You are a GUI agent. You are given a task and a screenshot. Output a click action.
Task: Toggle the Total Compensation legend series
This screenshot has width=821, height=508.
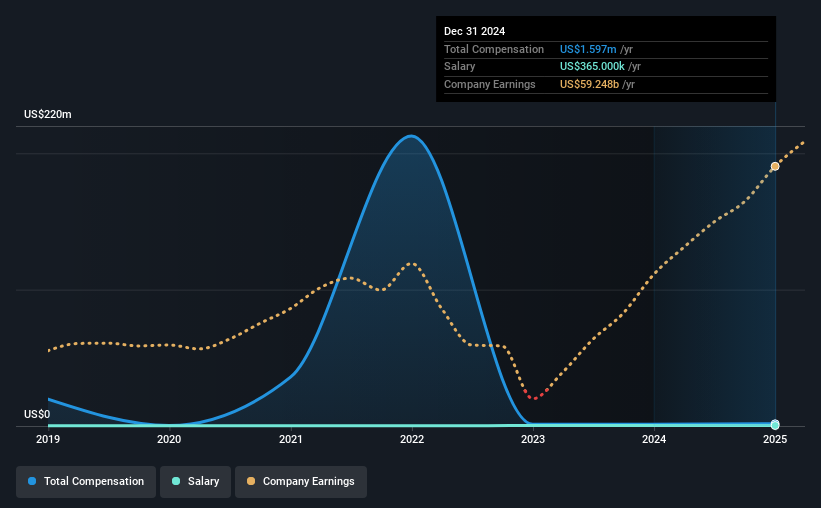[x=86, y=481]
